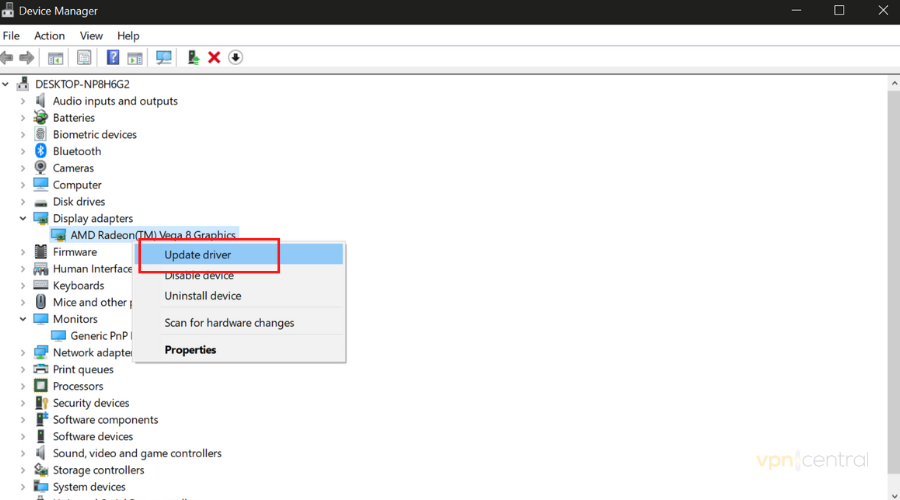Viewport: 900px width, 500px height.
Task: Collapse the Display adapters category
Action: coord(23,218)
